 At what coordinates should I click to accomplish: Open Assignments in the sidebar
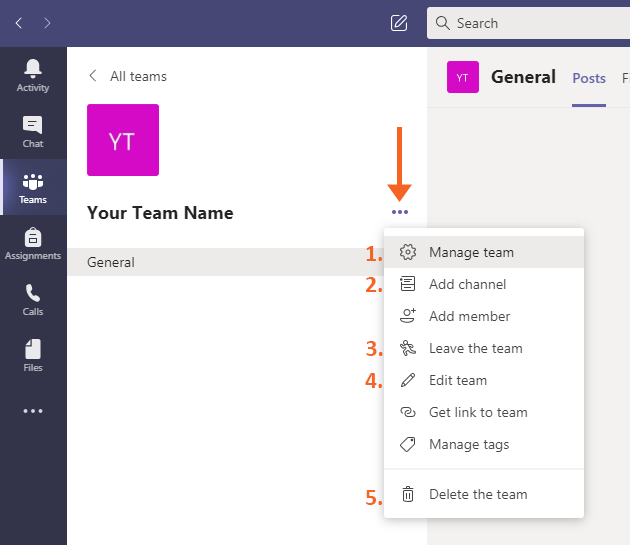(33, 243)
